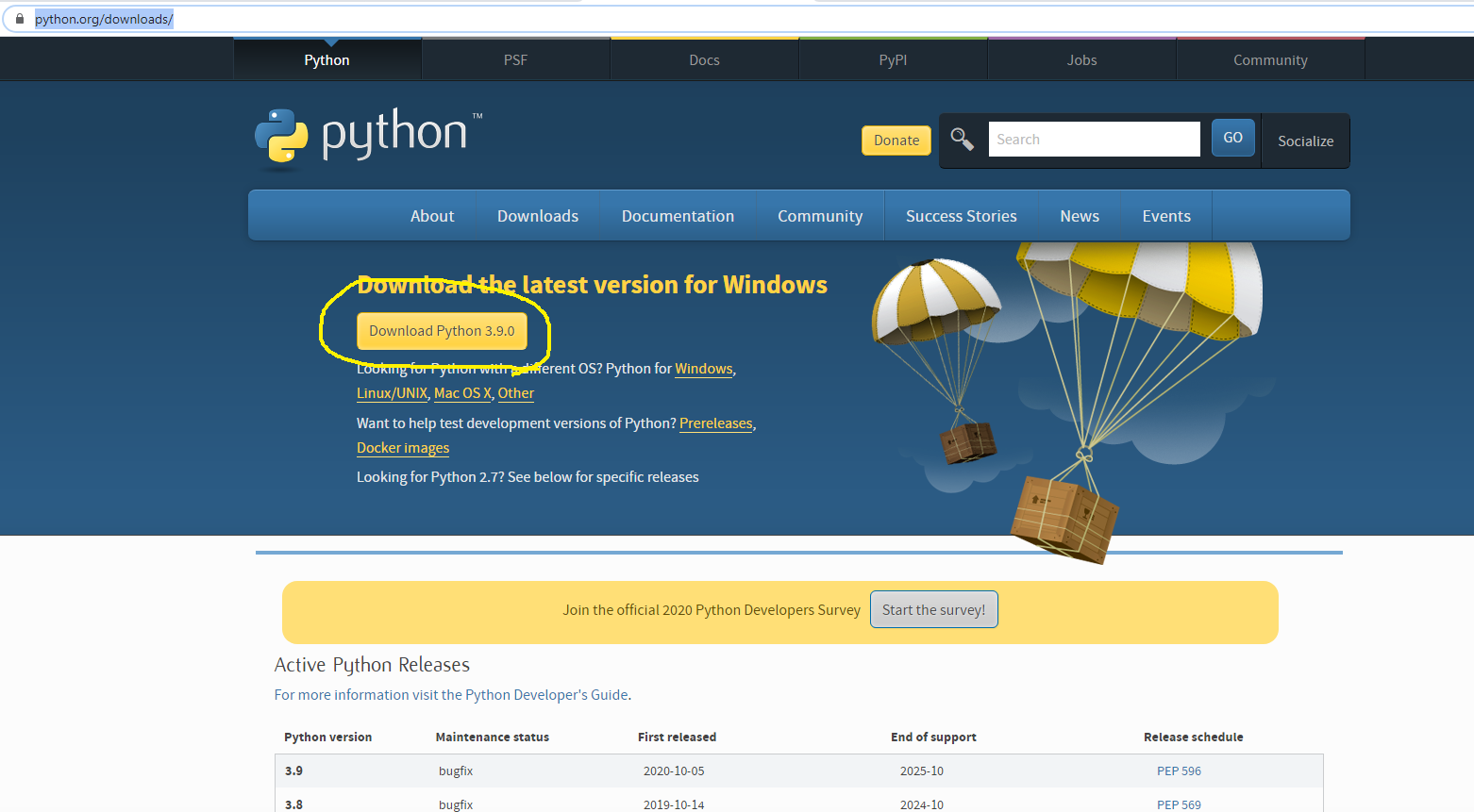Viewport: 1474px width, 812px height.
Task: Open PEP 569 release schedule link
Action: pos(1179,804)
